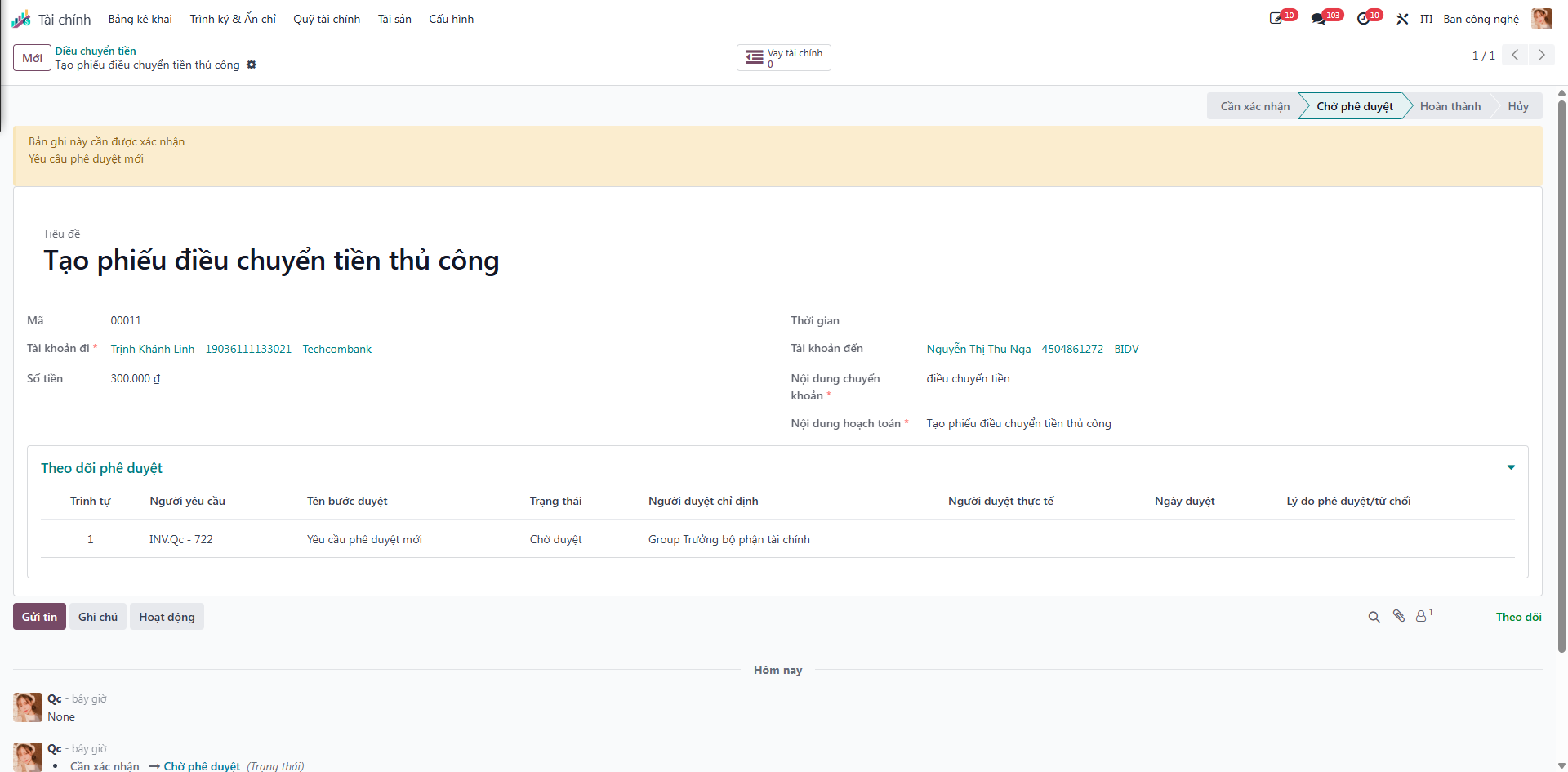Sort by the Ngày duyệt column header
Screen dimensions: 1568x772
1184,501
